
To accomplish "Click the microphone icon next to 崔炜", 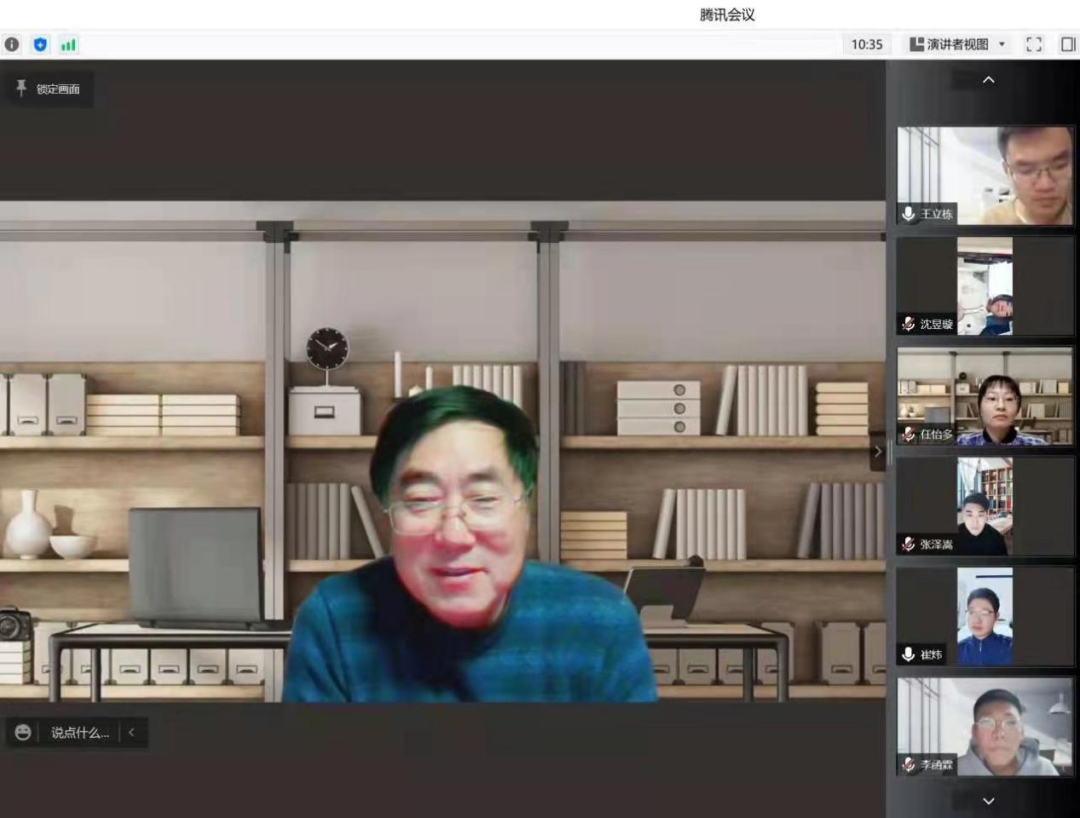I will 908,654.
